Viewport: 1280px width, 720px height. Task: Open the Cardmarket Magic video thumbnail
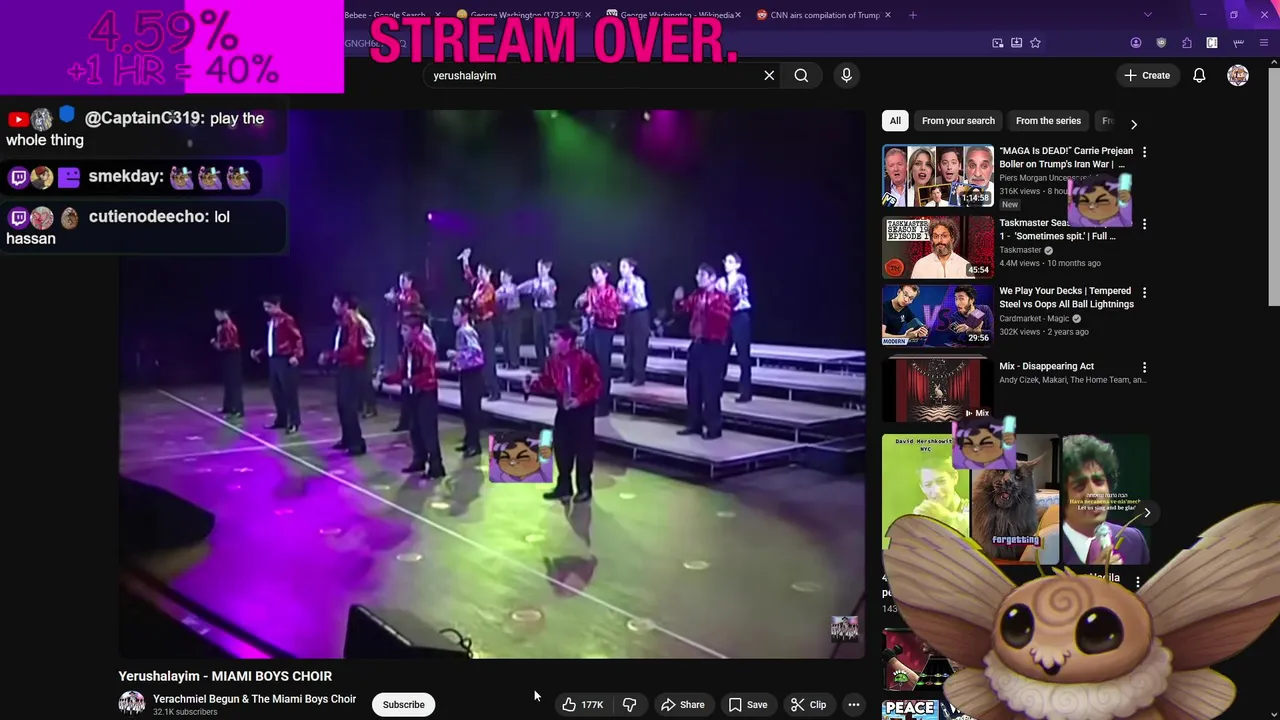(x=937, y=315)
